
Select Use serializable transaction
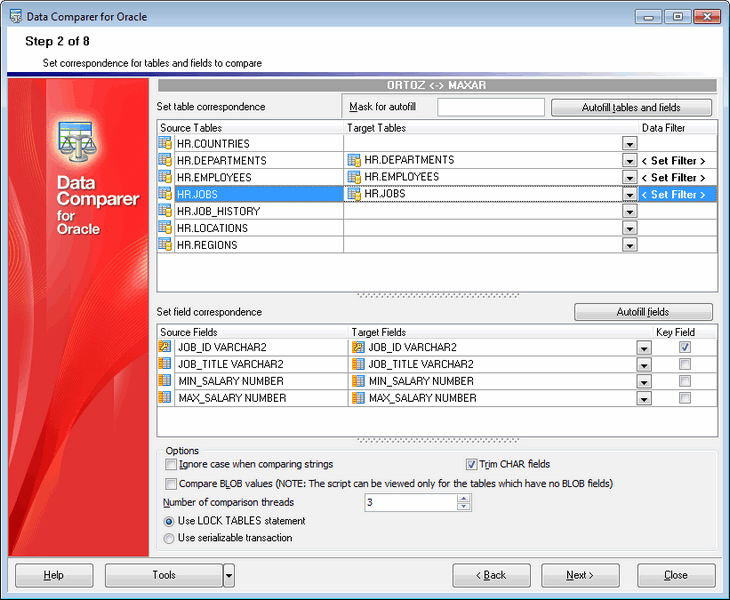pos(169,539)
